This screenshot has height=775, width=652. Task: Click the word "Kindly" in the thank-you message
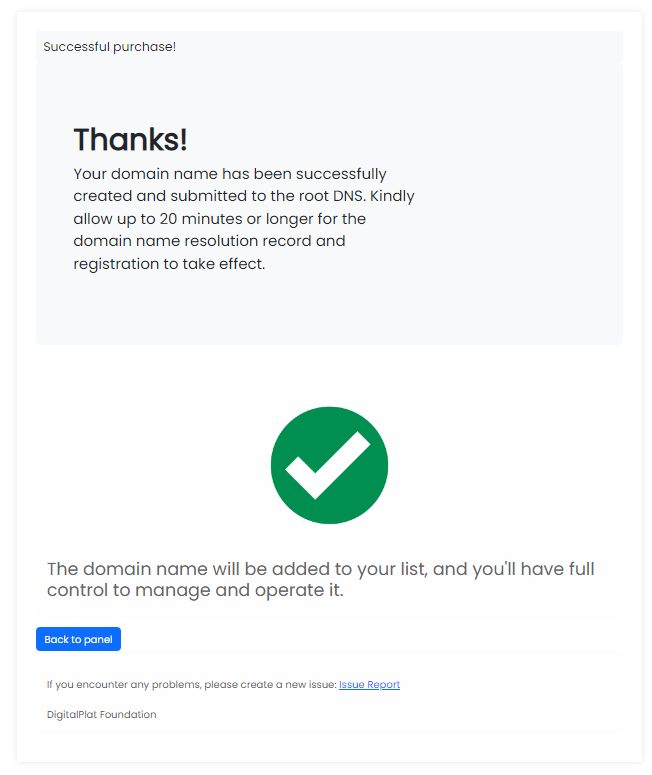coord(392,196)
